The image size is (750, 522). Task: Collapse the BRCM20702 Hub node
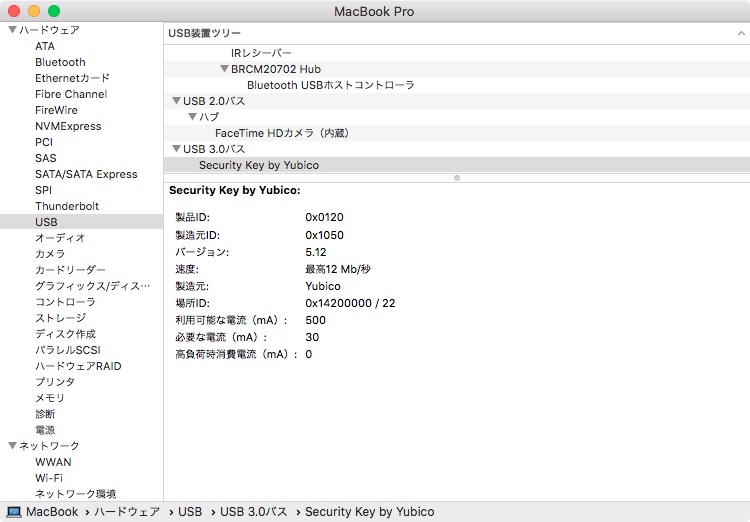[x=224, y=69]
